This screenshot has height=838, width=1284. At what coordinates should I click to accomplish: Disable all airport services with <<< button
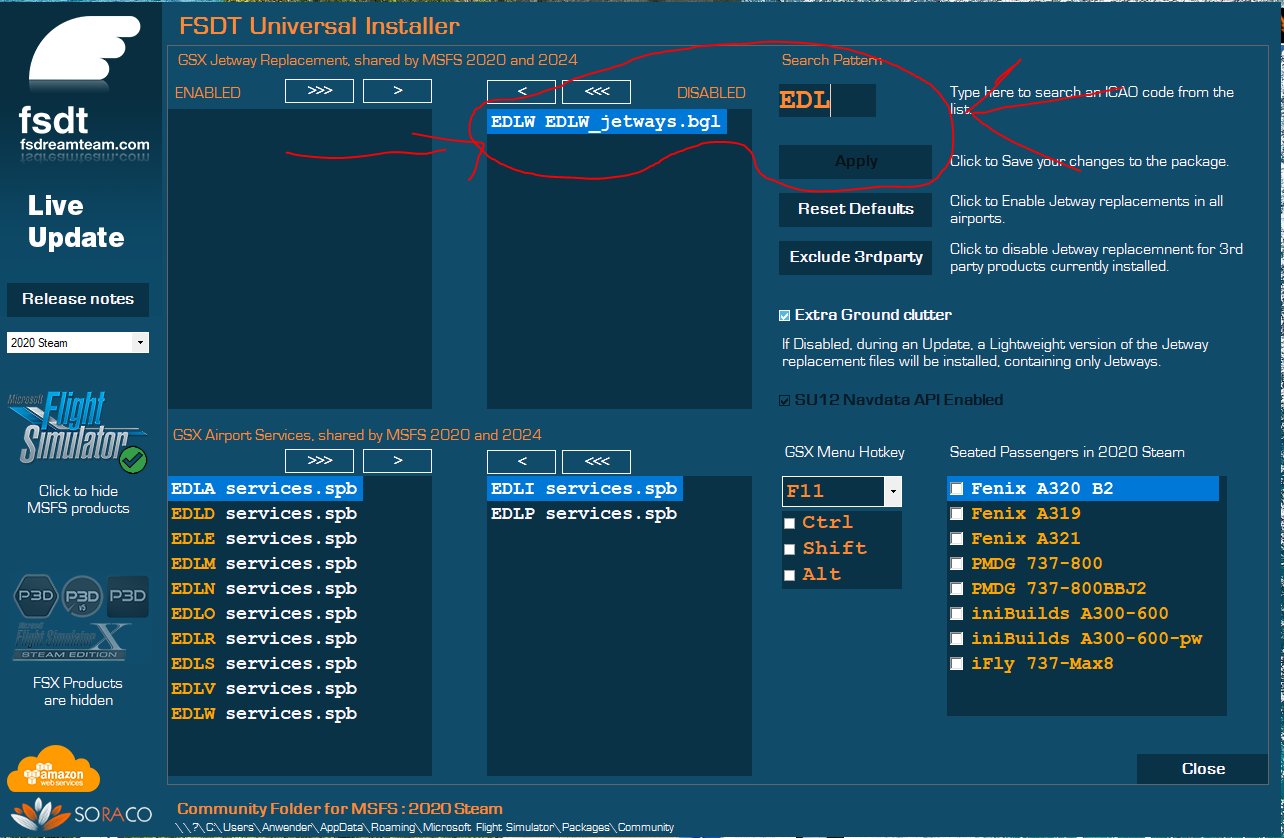[596, 461]
